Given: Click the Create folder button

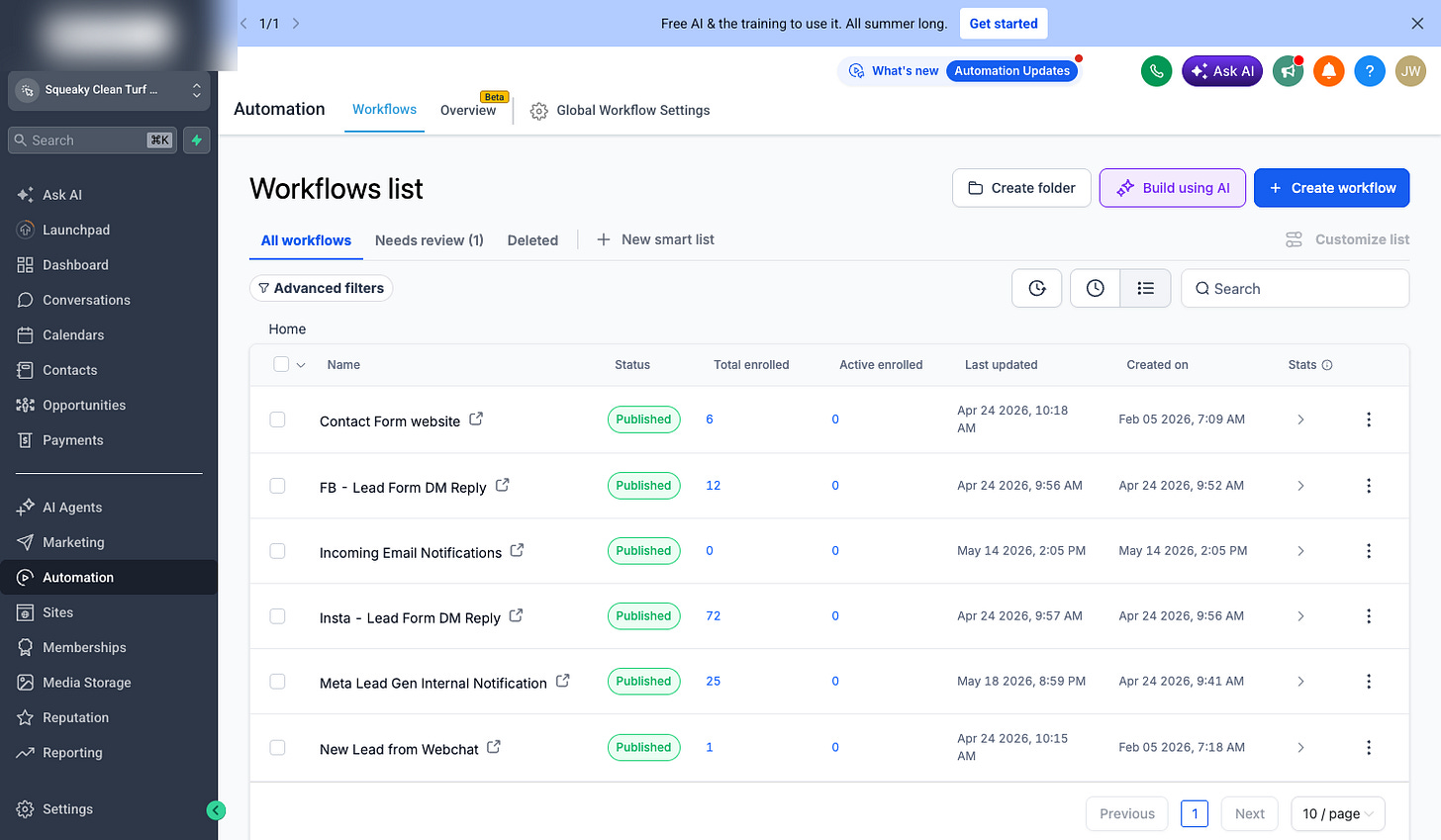Looking at the screenshot, I should [x=1021, y=188].
